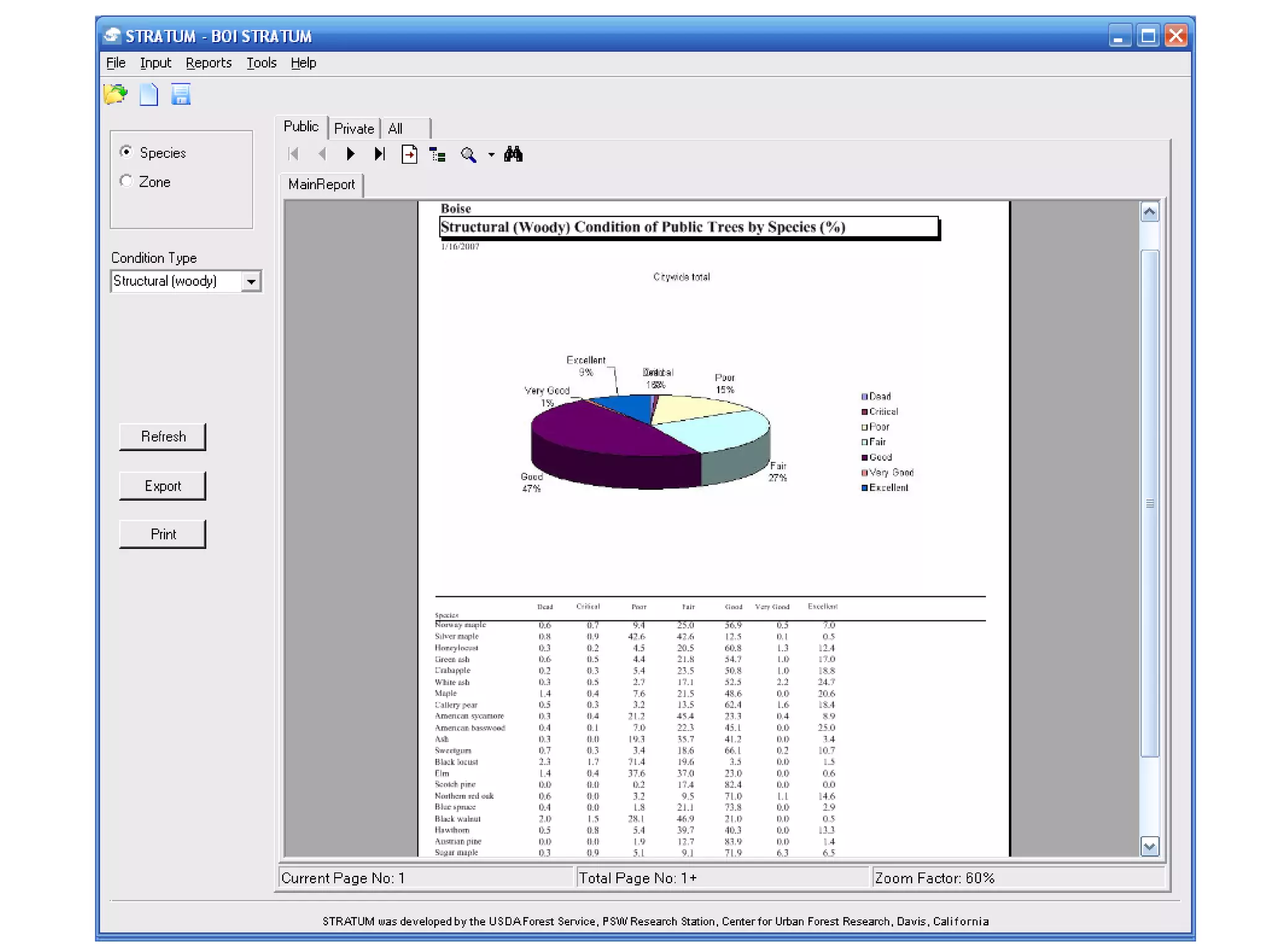Open the zoom level dropdown arrow
This screenshot has width=1270, height=952.
[x=491, y=155]
